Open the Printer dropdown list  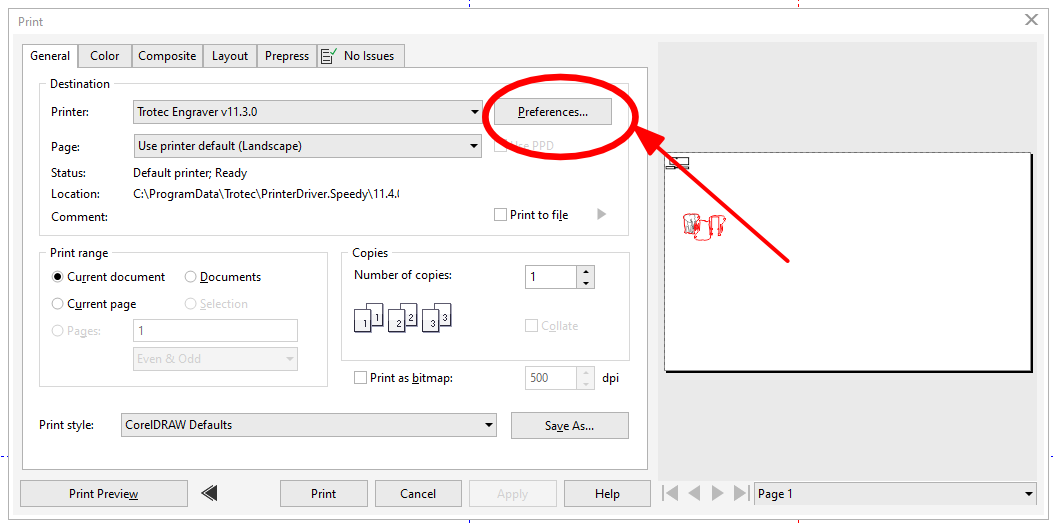click(x=475, y=112)
